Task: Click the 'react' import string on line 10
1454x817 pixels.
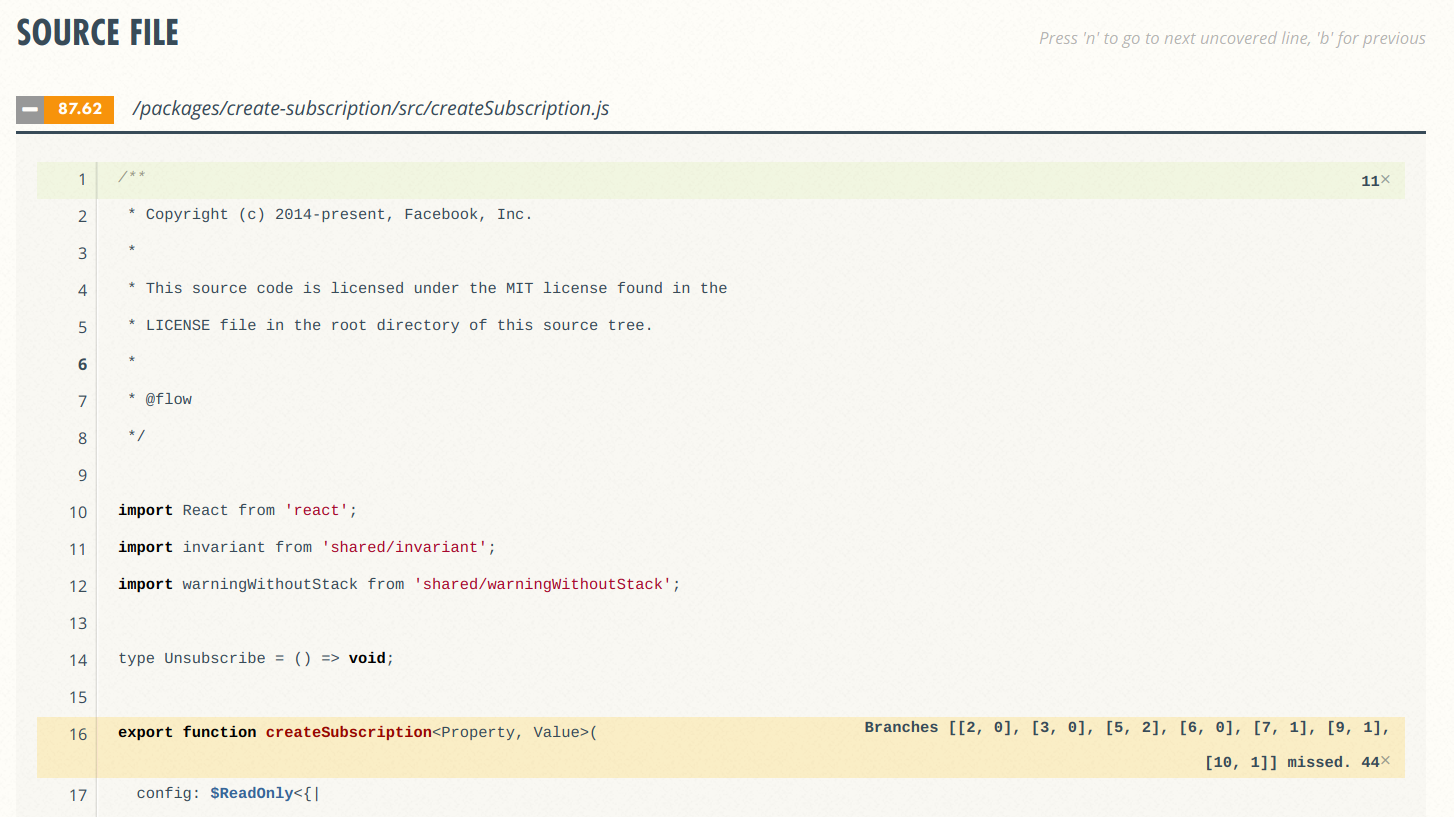Action: tap(318, 510)
